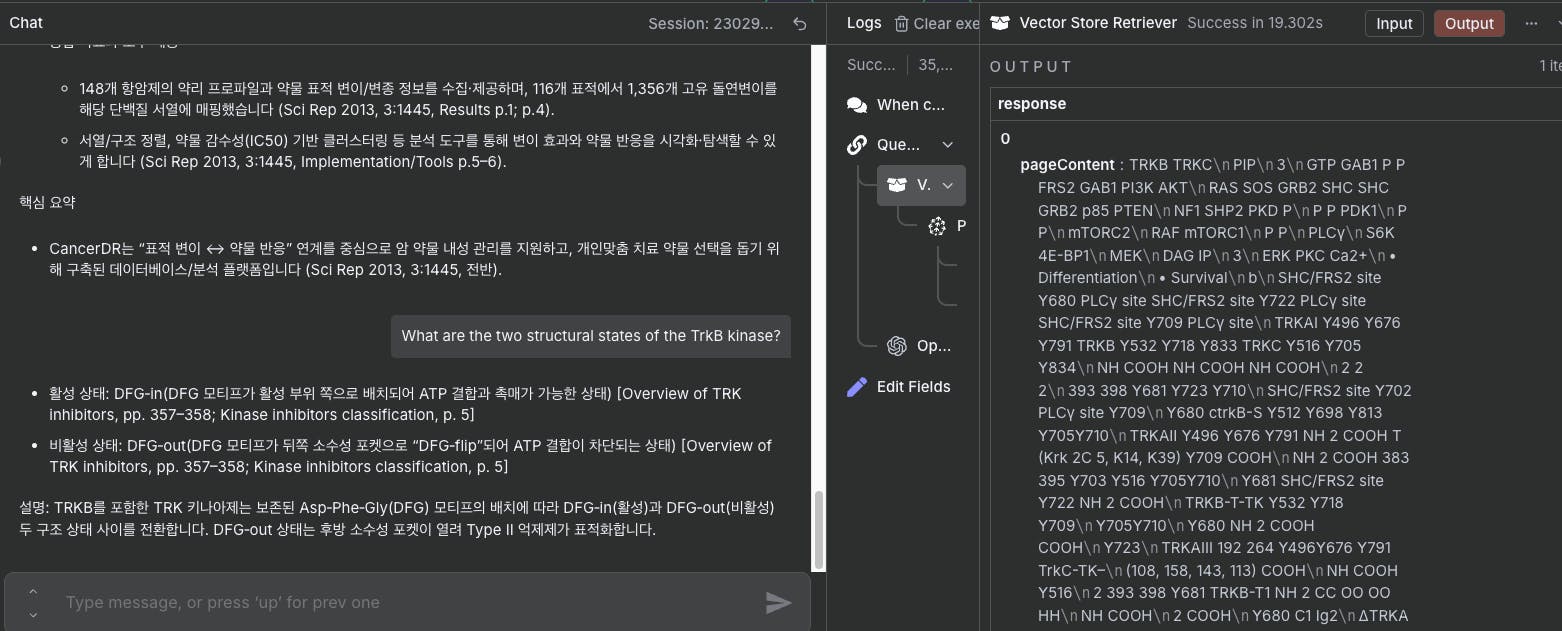The height and width of the screenshot is (631, 1562).
Task: Collapse the V. vector store node chevron
Action: [947, 185]
